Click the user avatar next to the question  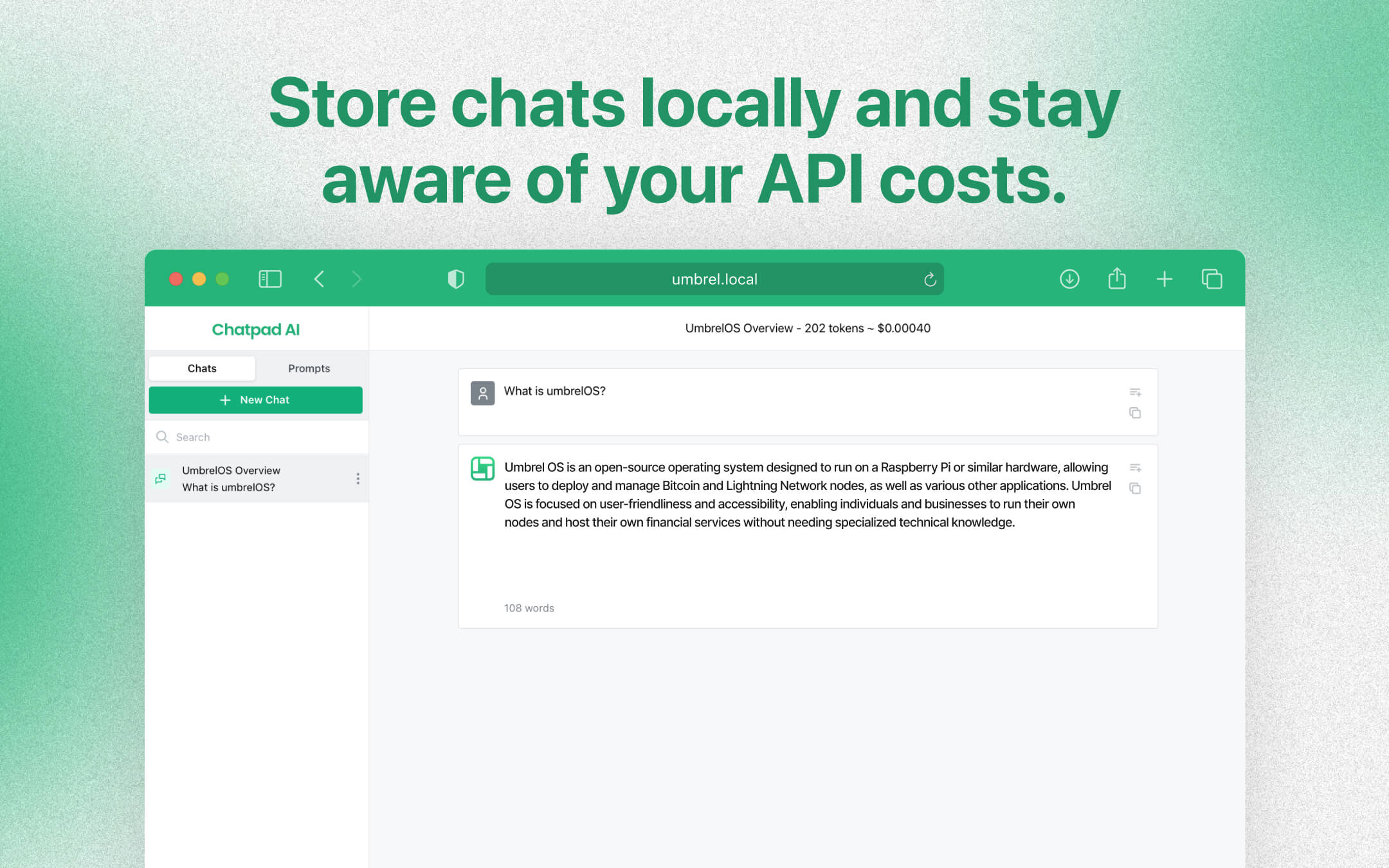point(482,393)
